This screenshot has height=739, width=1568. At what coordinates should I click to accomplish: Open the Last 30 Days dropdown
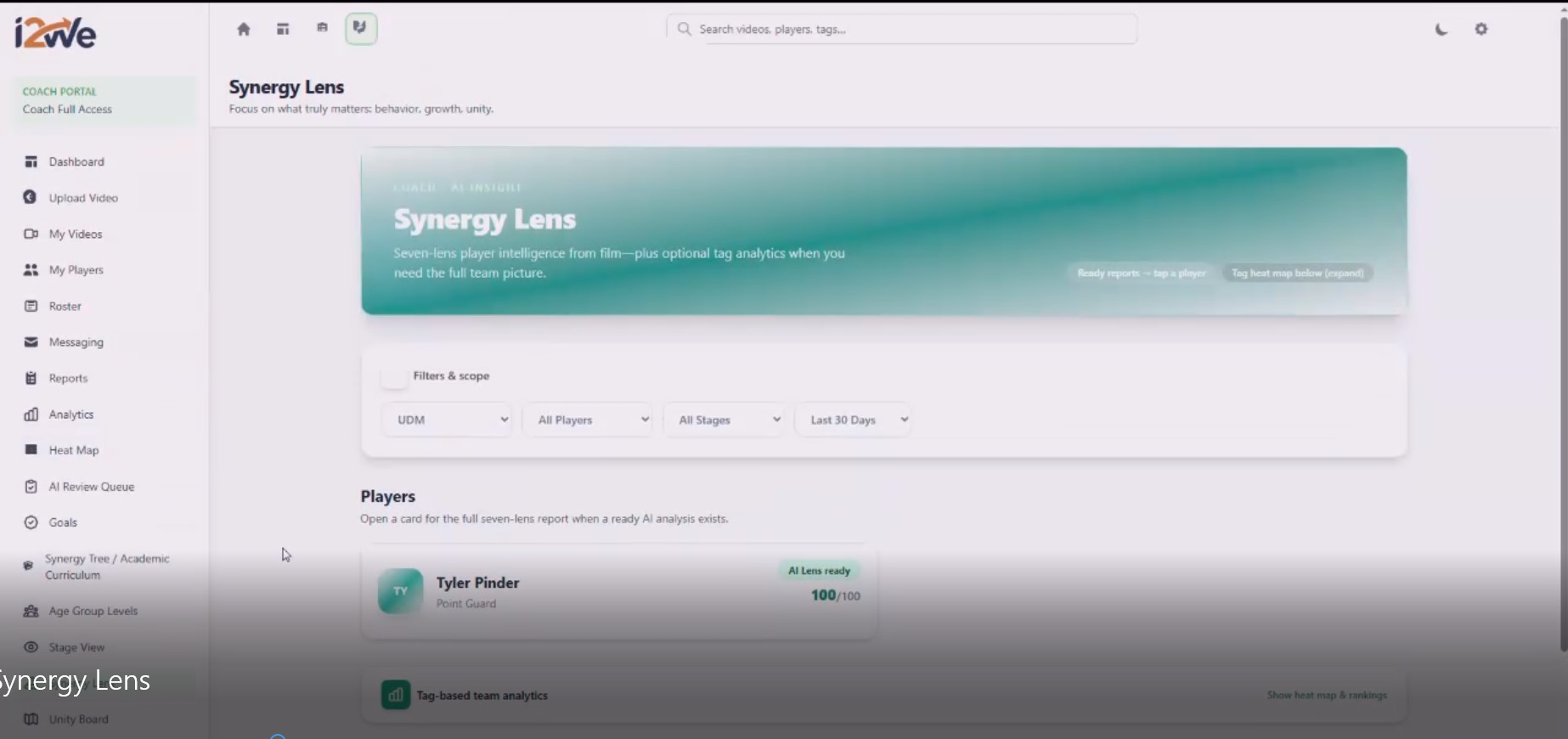(x=854, y=420)
